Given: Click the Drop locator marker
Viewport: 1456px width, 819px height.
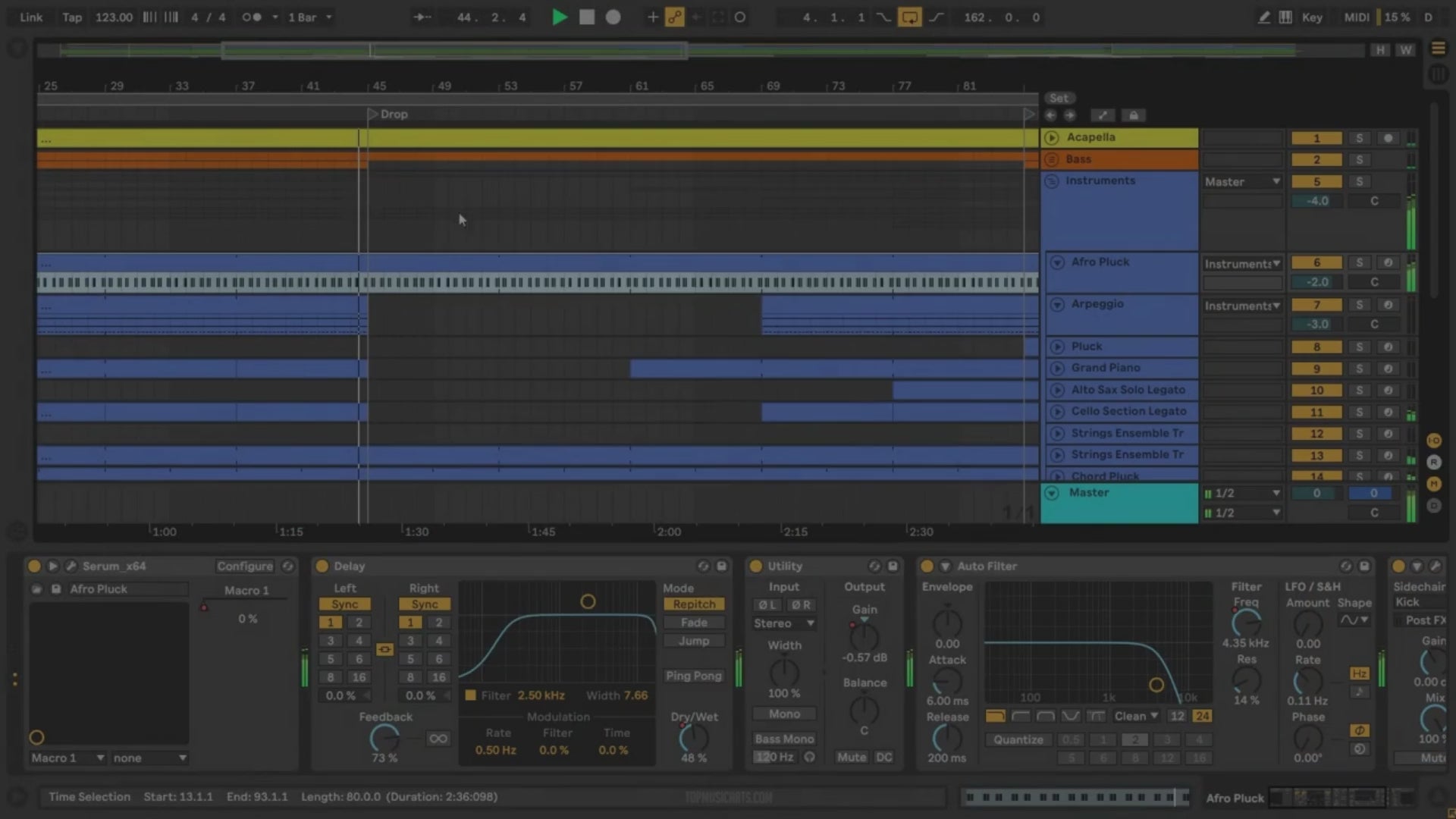Looking at the screenshot, I should [372, 114].
